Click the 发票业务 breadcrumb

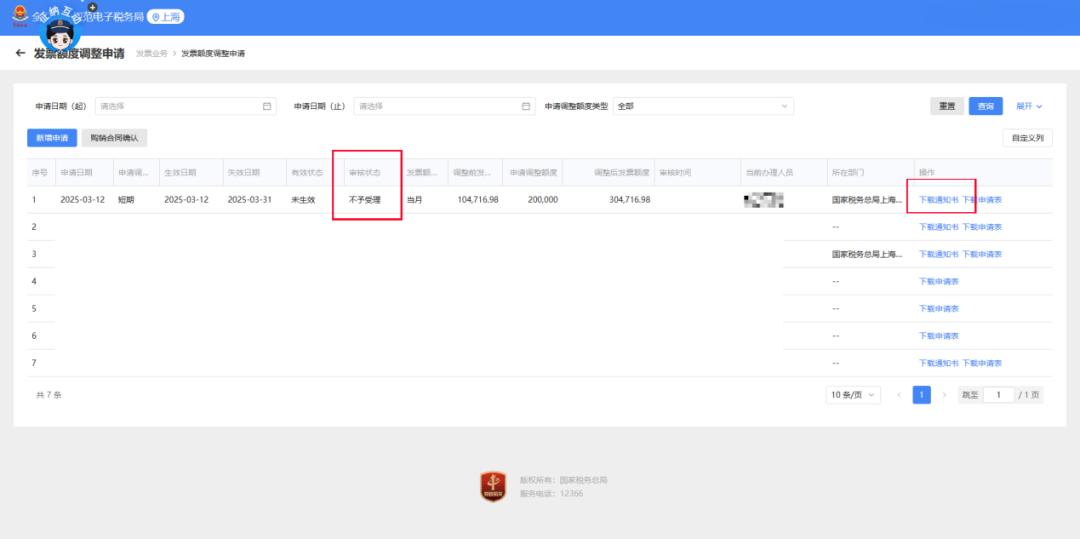(152, 53)
